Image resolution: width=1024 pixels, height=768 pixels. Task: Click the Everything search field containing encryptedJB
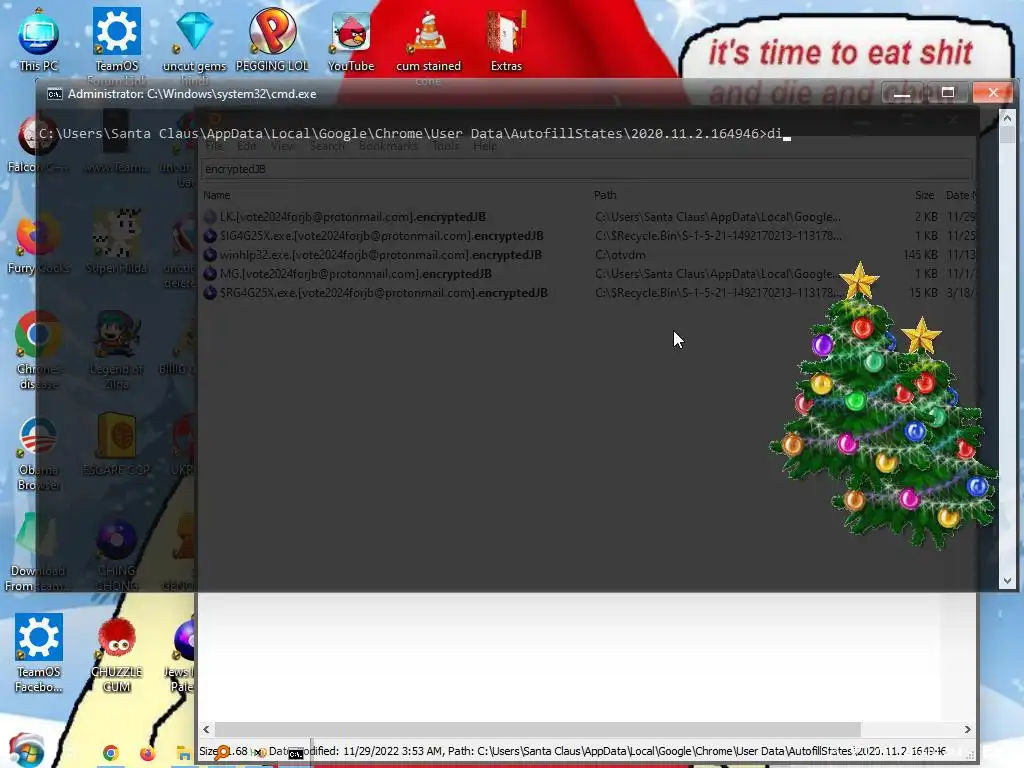[586, 169]
